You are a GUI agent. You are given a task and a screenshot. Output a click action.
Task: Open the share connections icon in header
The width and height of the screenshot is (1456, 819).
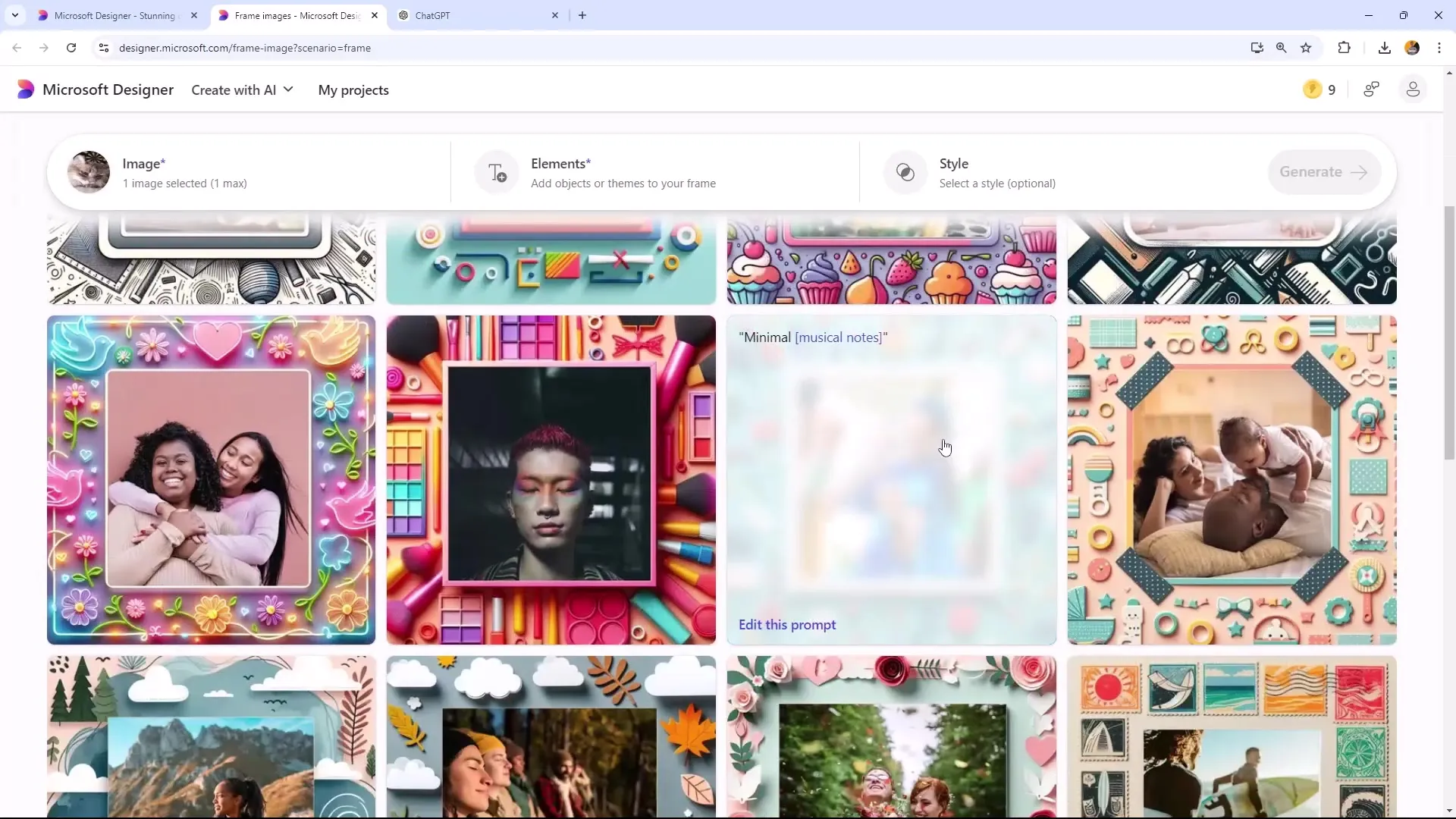pos(1371,89)
